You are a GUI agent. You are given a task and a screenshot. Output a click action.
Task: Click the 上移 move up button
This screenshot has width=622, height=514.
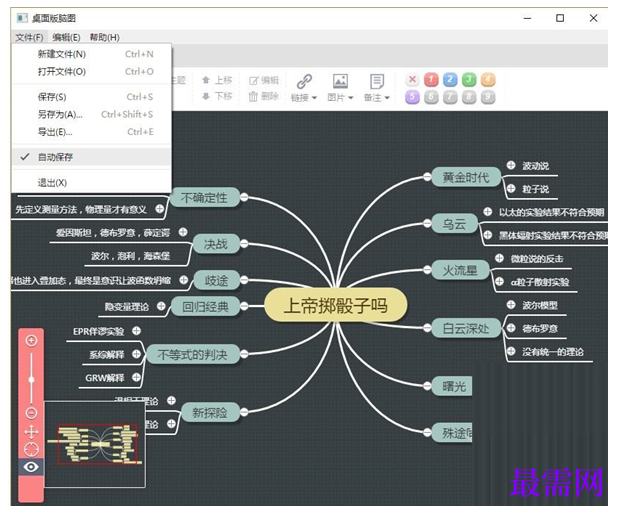(x=217, y=80)
